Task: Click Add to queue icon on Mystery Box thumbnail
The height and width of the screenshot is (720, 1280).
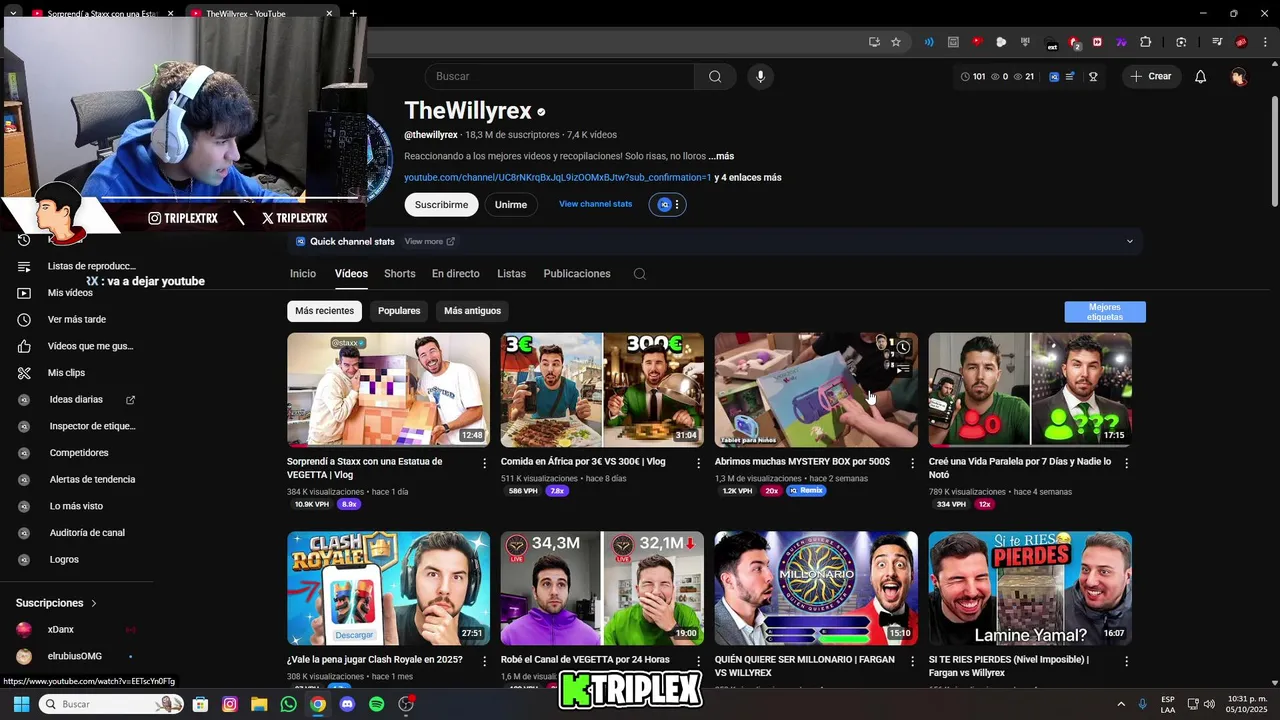Action: [903, 369]
